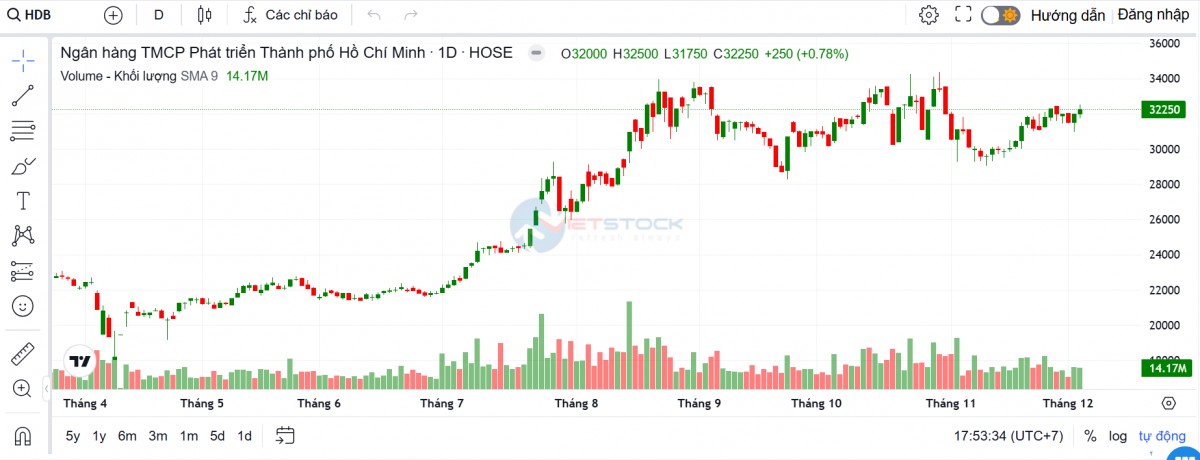
Task: Select the trend line drawing tool
Action: (23, 95)
